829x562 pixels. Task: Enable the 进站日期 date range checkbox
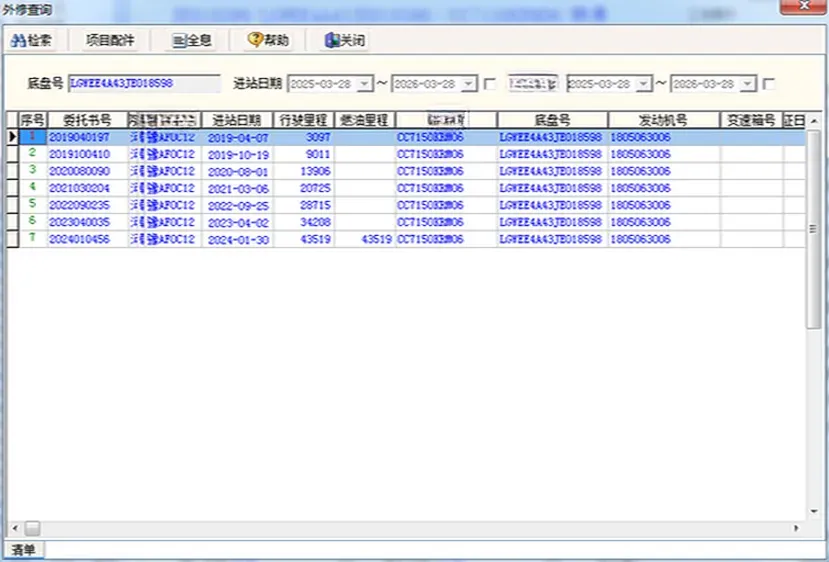[x=490, y=84]
